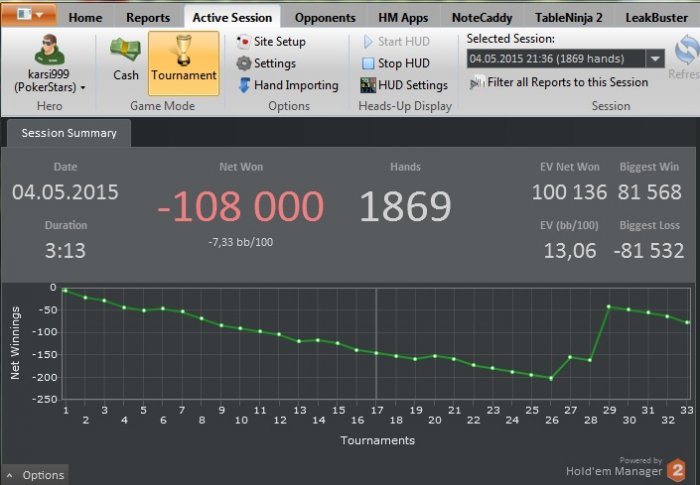Click the EV Net Won value 100 136
The height and width of the screenshot is (485, 700).
pyautogui.click(x=569, y=192)
